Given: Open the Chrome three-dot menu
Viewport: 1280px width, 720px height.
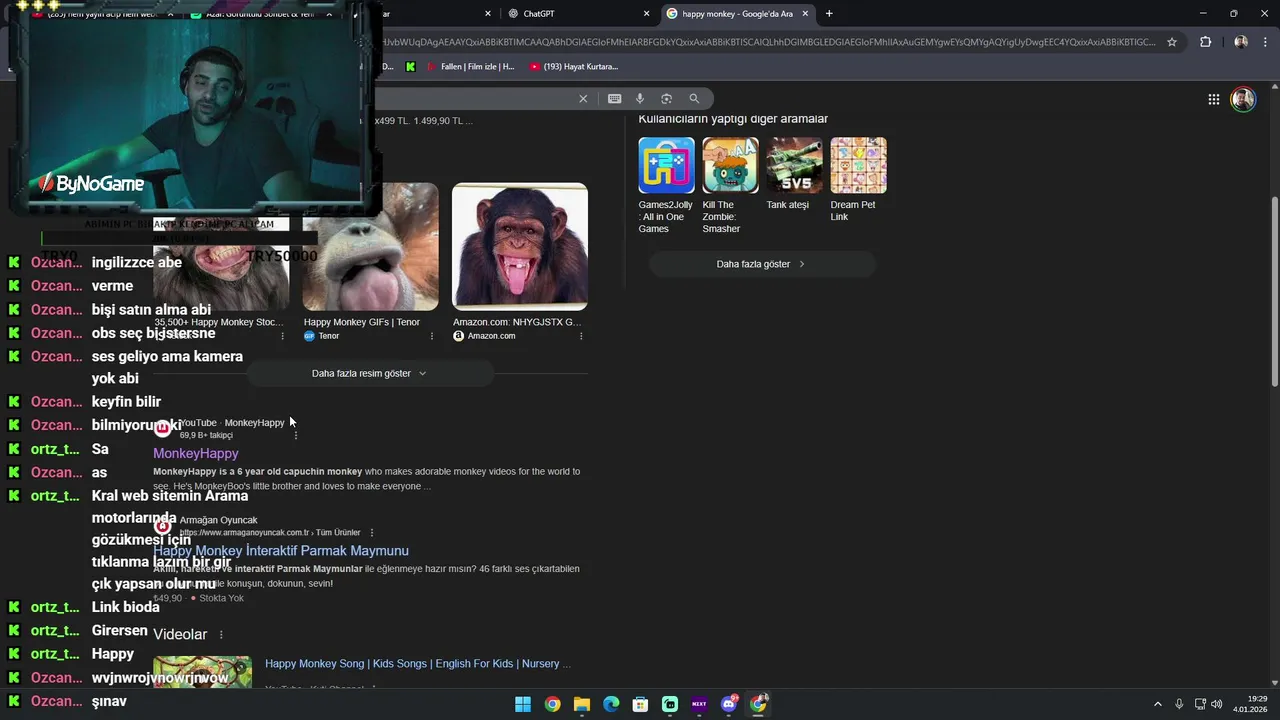Looking at the screenshot, I should click(1265, 42).
